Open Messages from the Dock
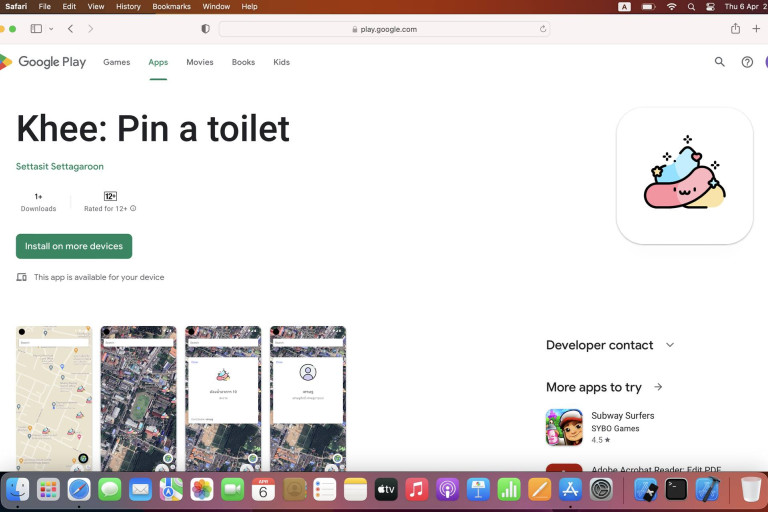Screen dimensions: 768x512 click(x=110, y=489)
